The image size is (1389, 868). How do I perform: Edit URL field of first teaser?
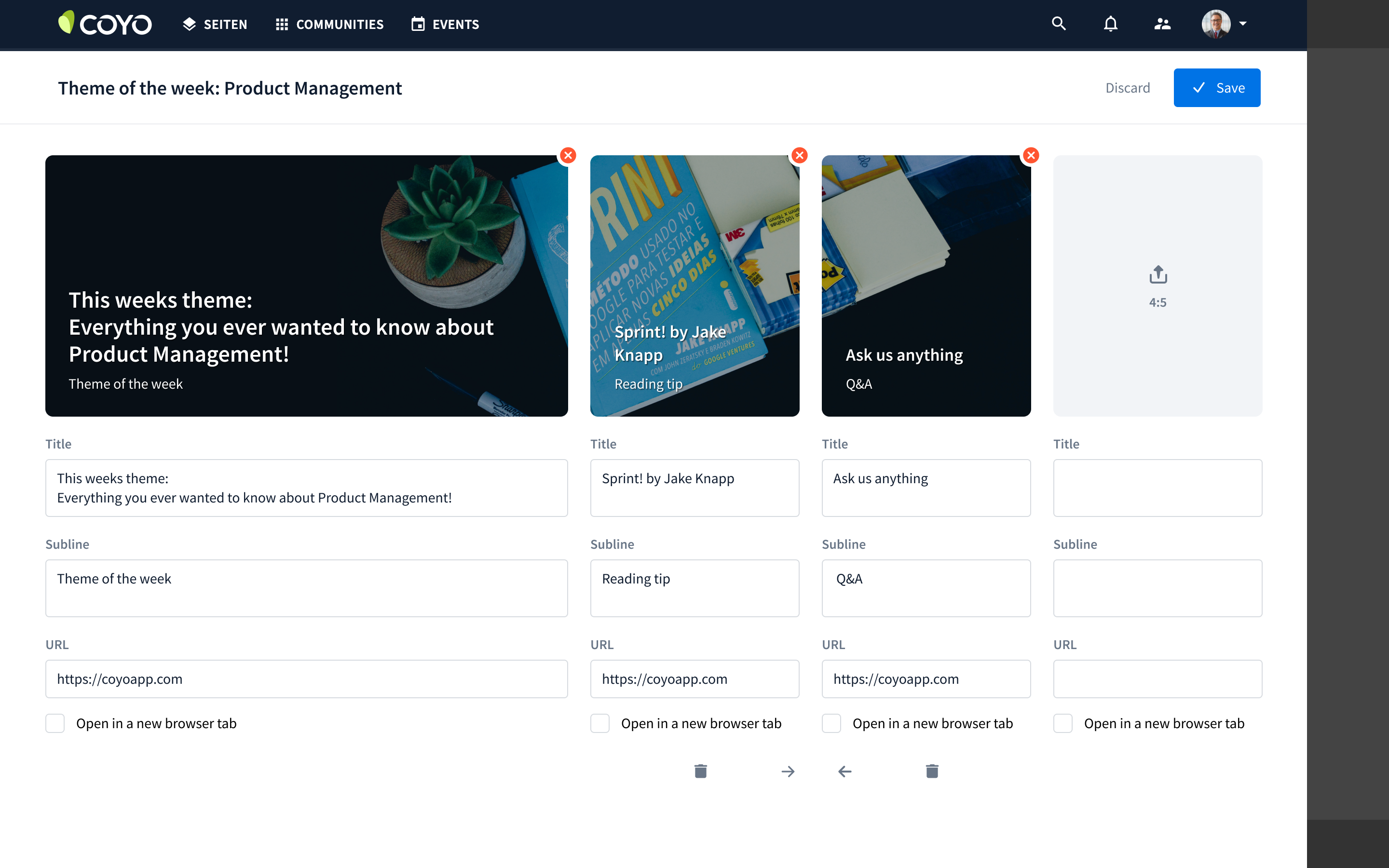coord(307,679)
